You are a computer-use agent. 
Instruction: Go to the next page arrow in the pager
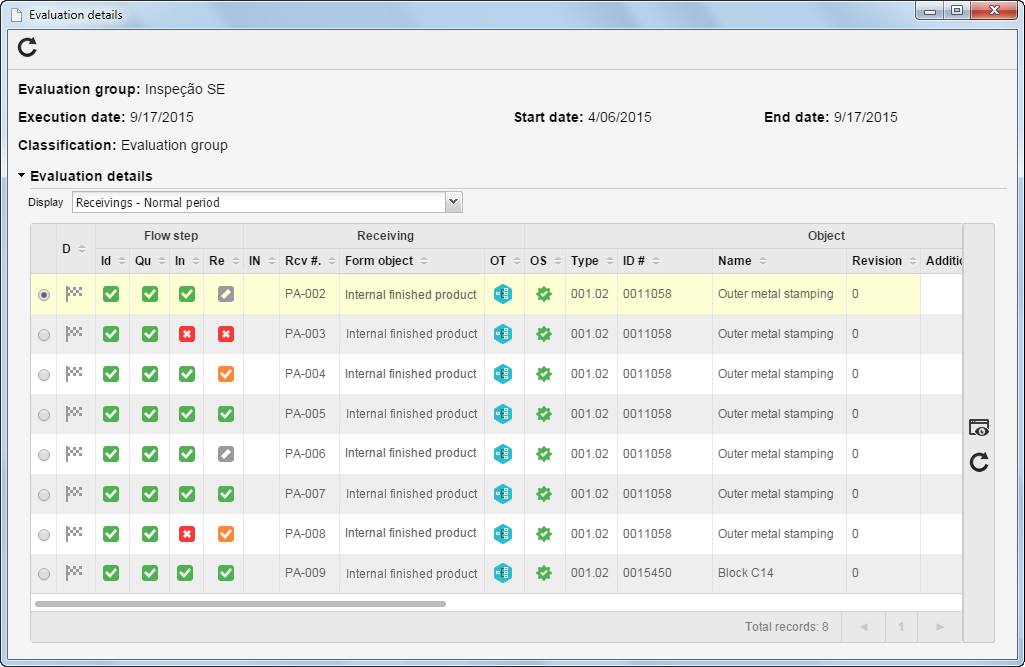[939, 626]
